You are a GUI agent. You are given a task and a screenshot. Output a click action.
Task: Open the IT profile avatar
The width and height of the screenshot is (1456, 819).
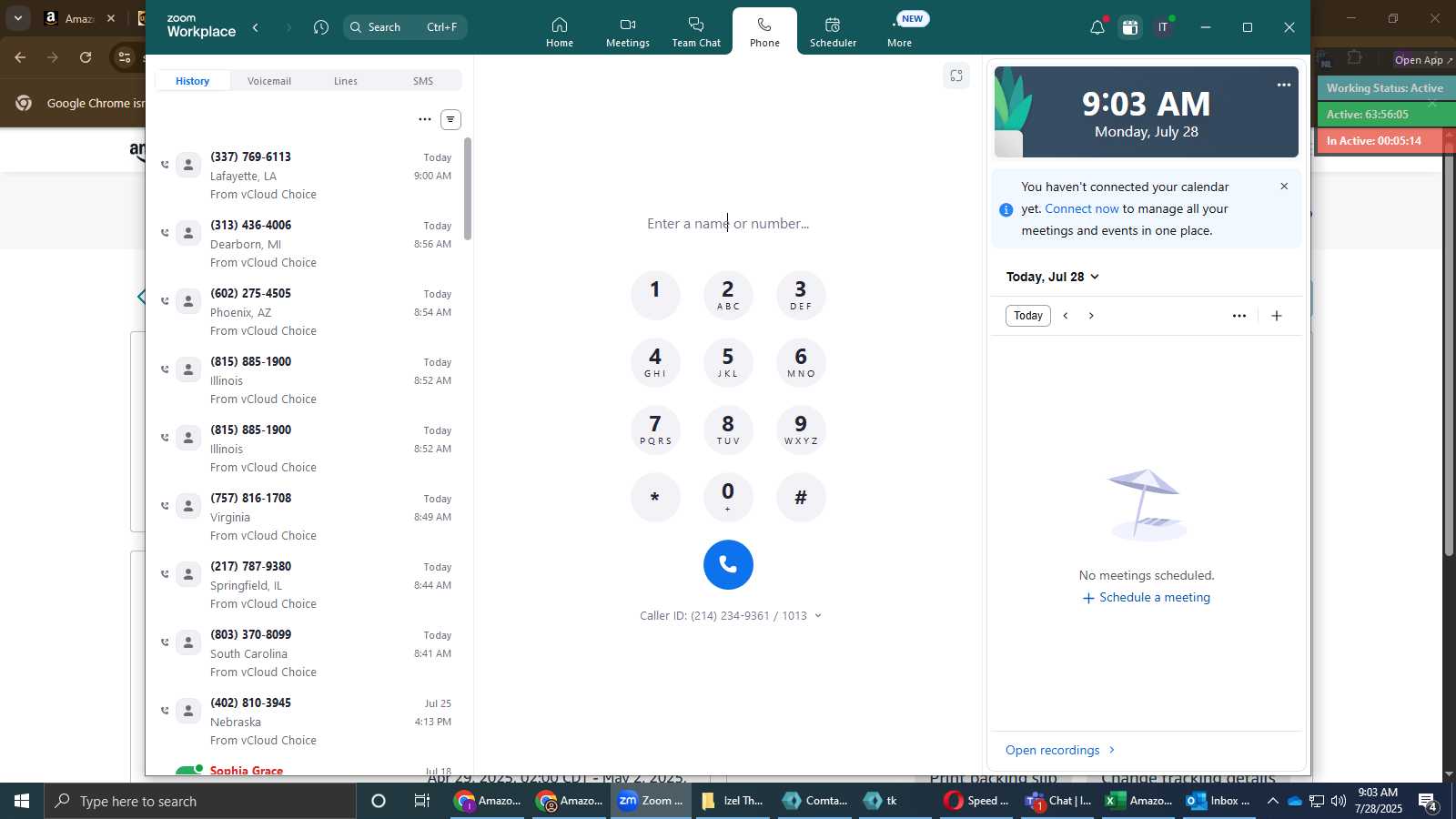click(1163, 27)
